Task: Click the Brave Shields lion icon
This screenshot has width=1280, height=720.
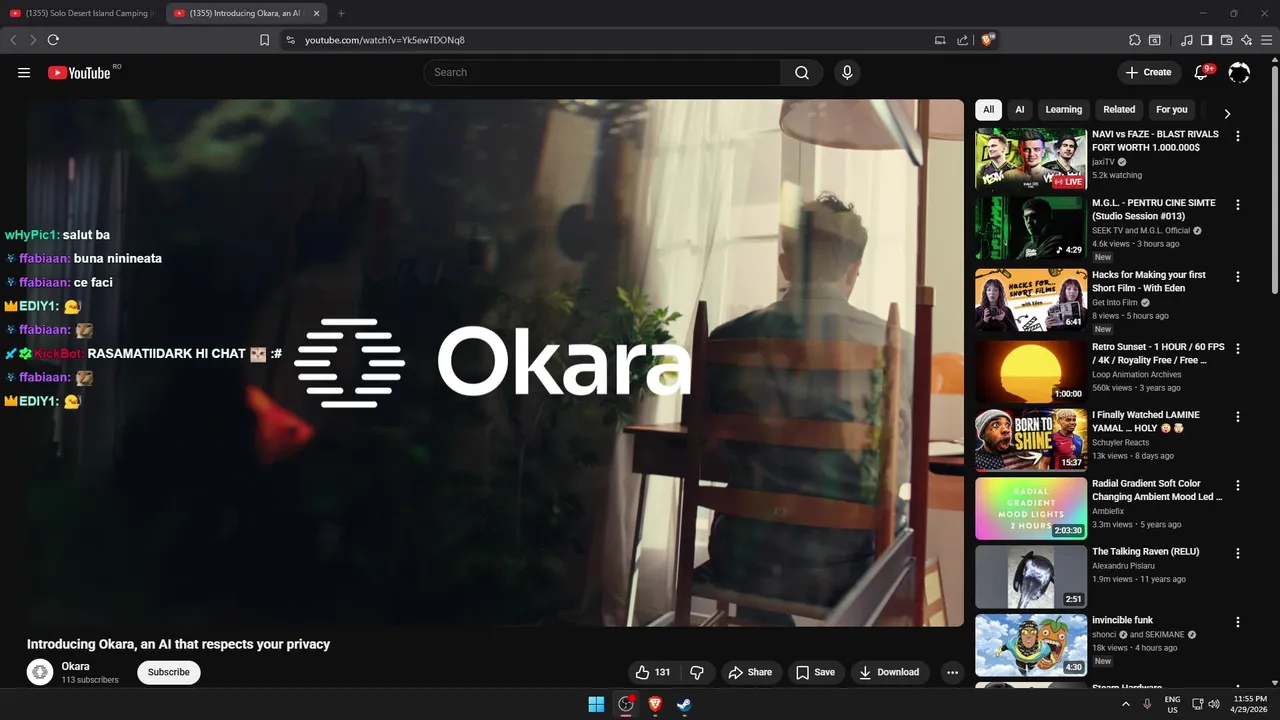Action: coord(988,40)
